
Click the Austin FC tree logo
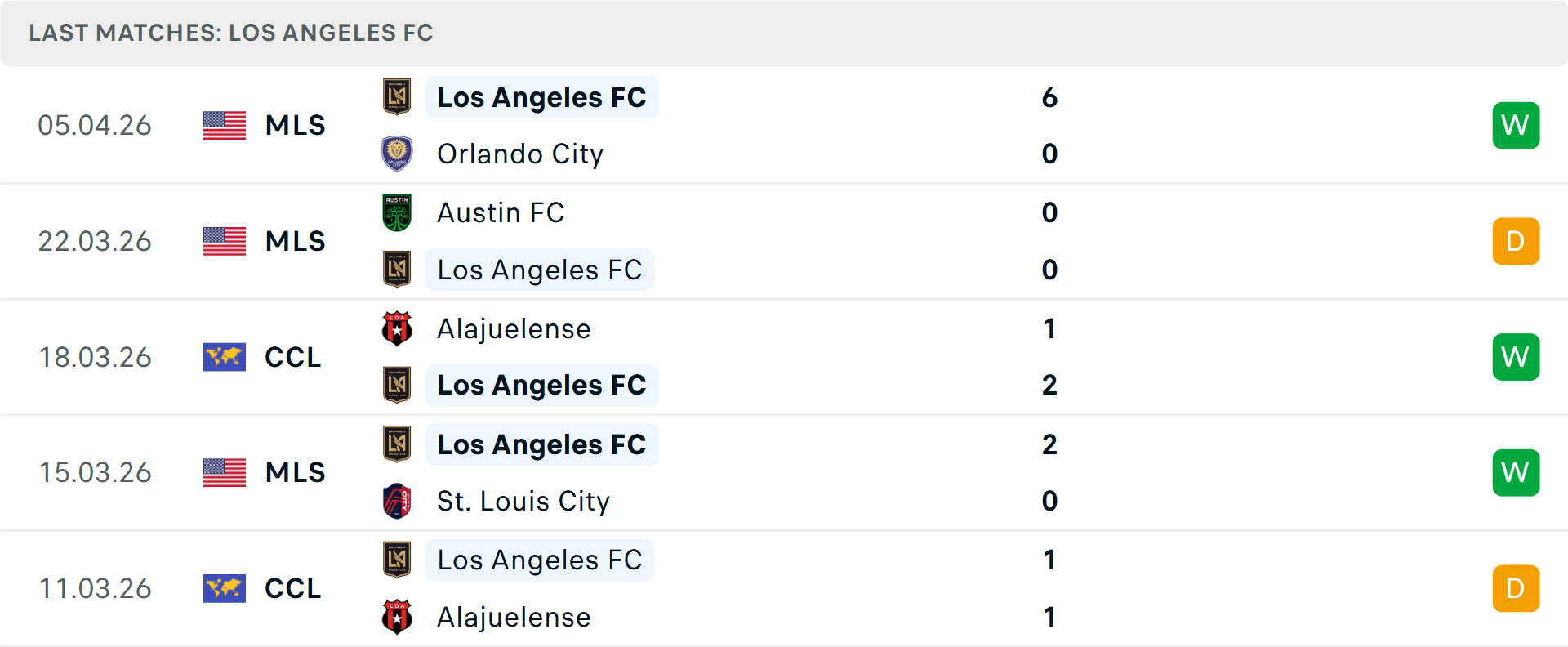(397, 212)
